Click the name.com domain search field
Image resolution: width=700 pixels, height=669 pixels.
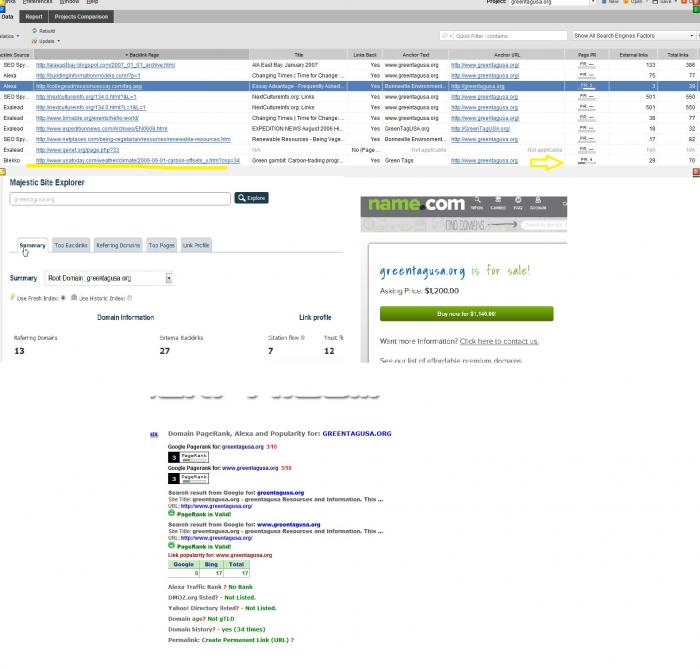click(x=543, y=225)
